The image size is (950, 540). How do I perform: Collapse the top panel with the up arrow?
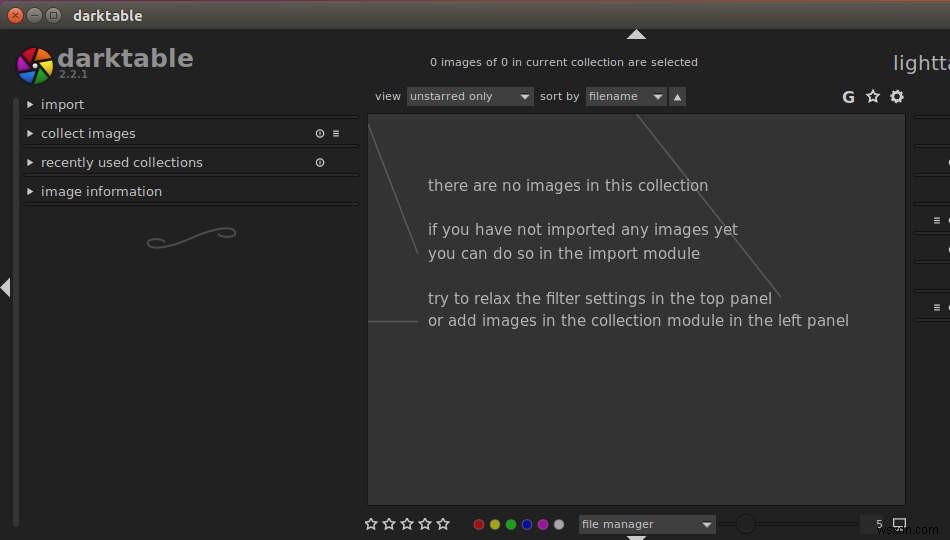[636, 35]
